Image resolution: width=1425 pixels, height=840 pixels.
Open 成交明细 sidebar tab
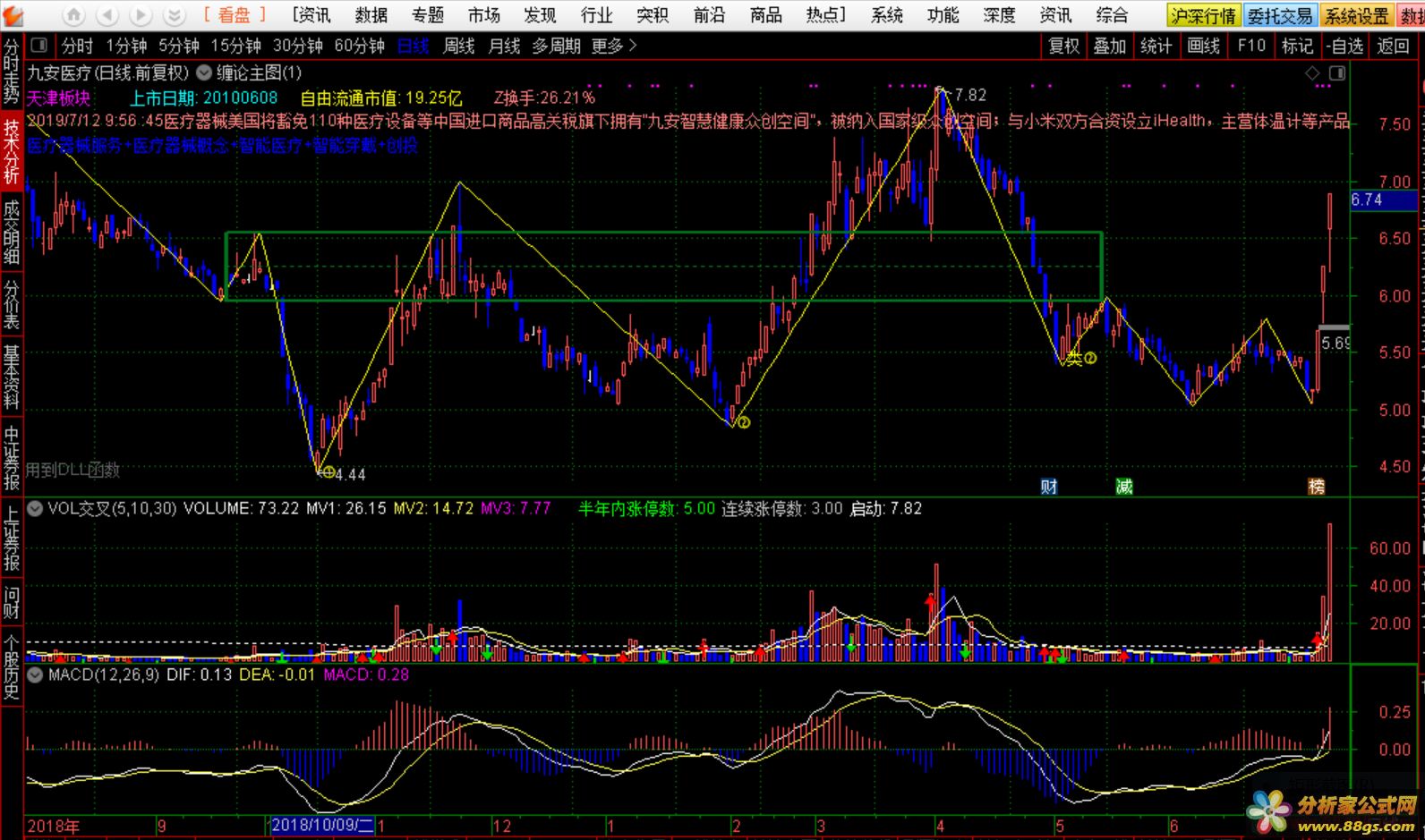(11, 232)
